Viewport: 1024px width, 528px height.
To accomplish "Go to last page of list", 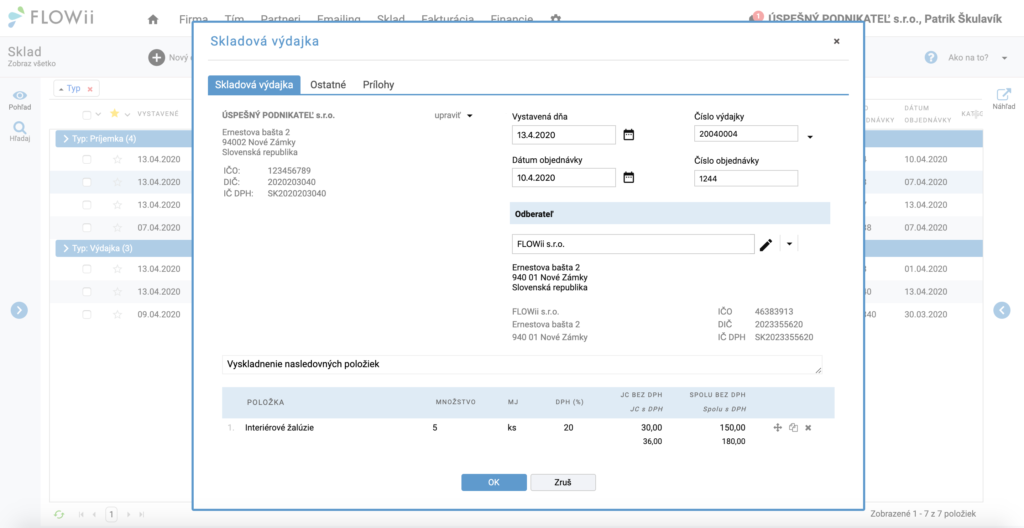I will (x=142, y=514).
